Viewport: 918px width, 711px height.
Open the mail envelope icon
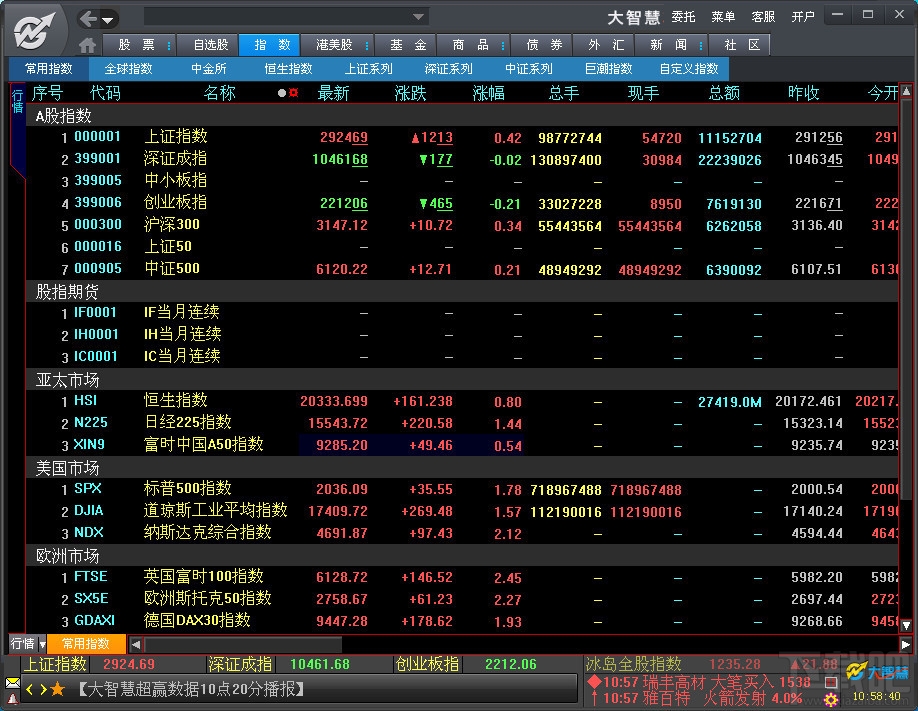pos(12,683)
